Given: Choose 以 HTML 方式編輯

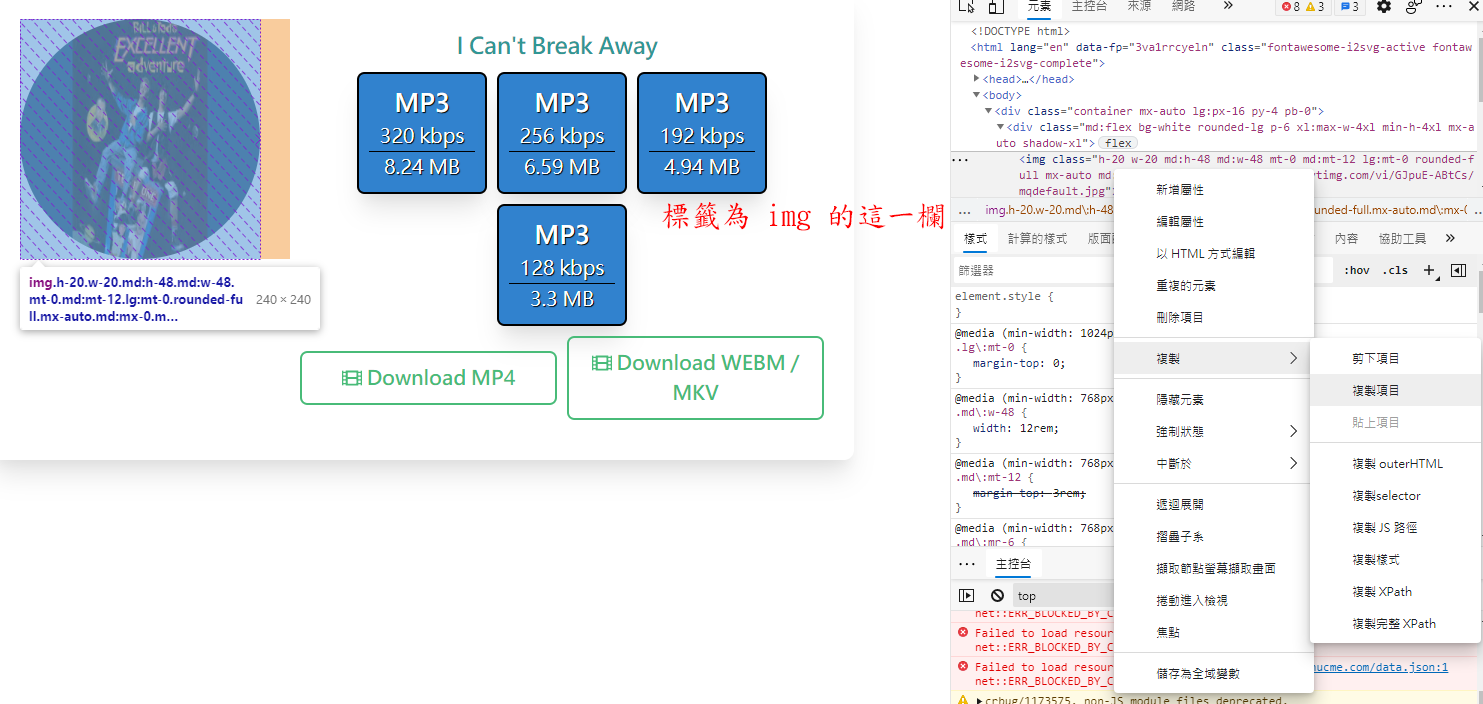Looking at the screenshot, I should tap(1212, 253).
